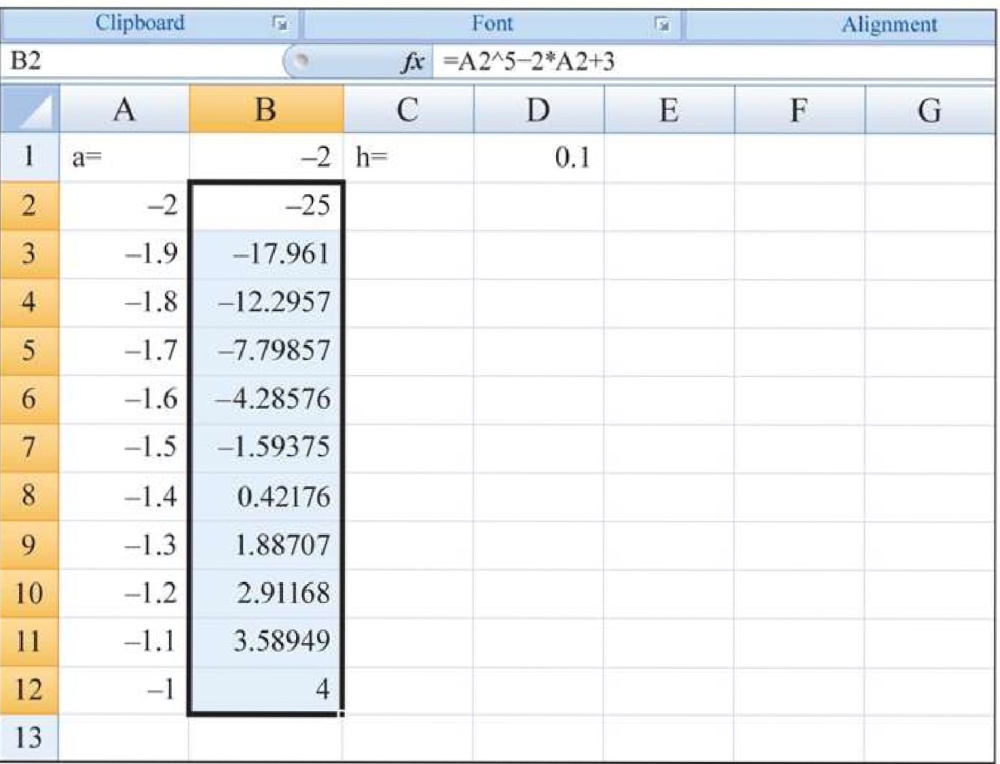This screenshot has height=764, width=1000.
Task: Click cell A12 showing -1
Action: pos(124,691)
